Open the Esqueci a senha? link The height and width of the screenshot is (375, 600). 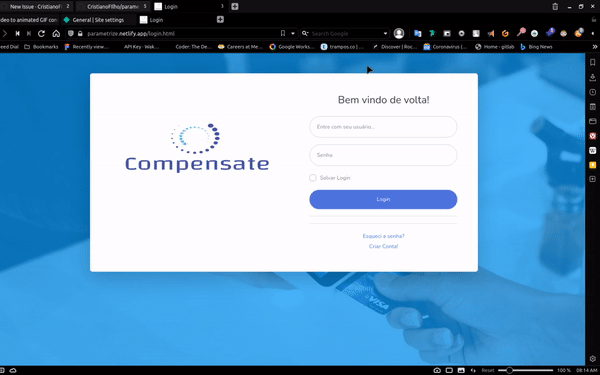pos(383,236)
